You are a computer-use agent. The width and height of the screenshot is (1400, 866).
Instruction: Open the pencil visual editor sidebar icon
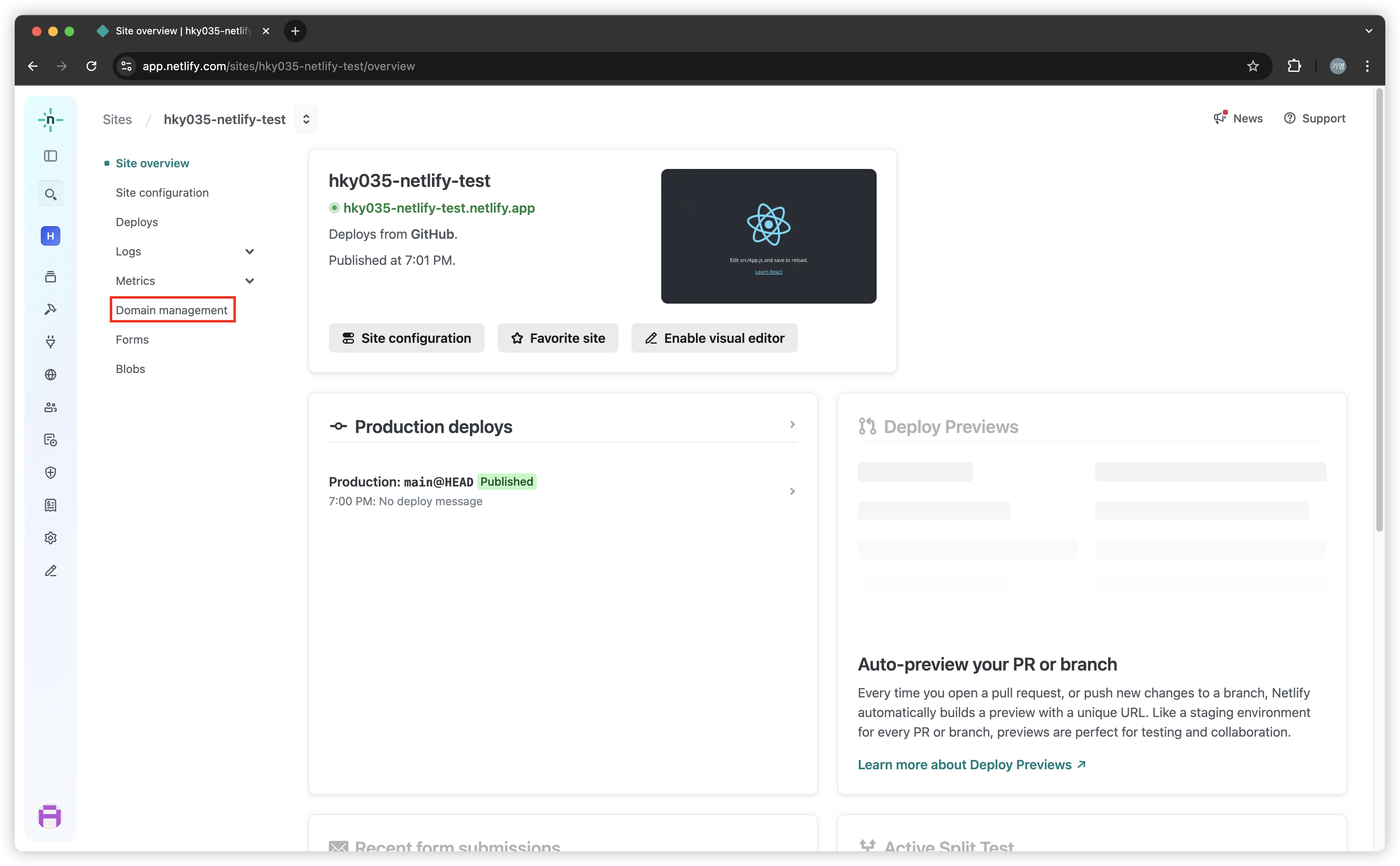click(50, 571)
